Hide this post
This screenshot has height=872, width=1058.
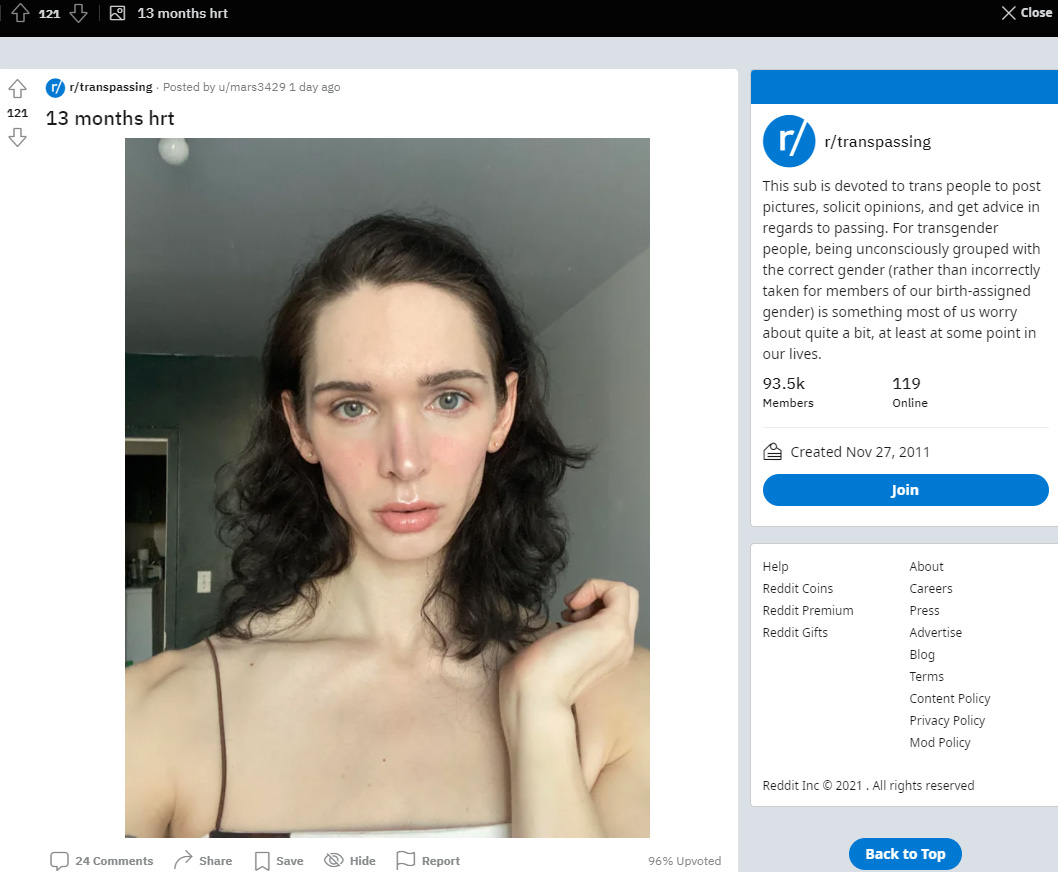[x=350, y=861]
